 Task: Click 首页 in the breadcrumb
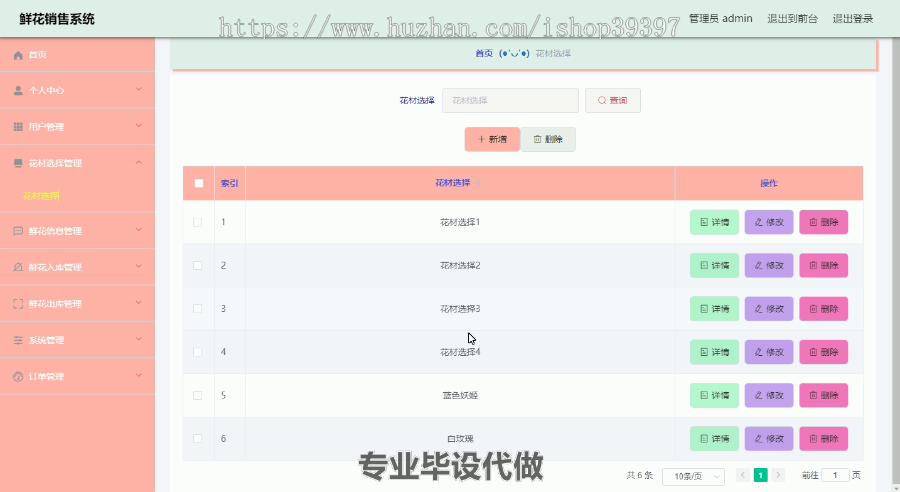coord(484,53)
